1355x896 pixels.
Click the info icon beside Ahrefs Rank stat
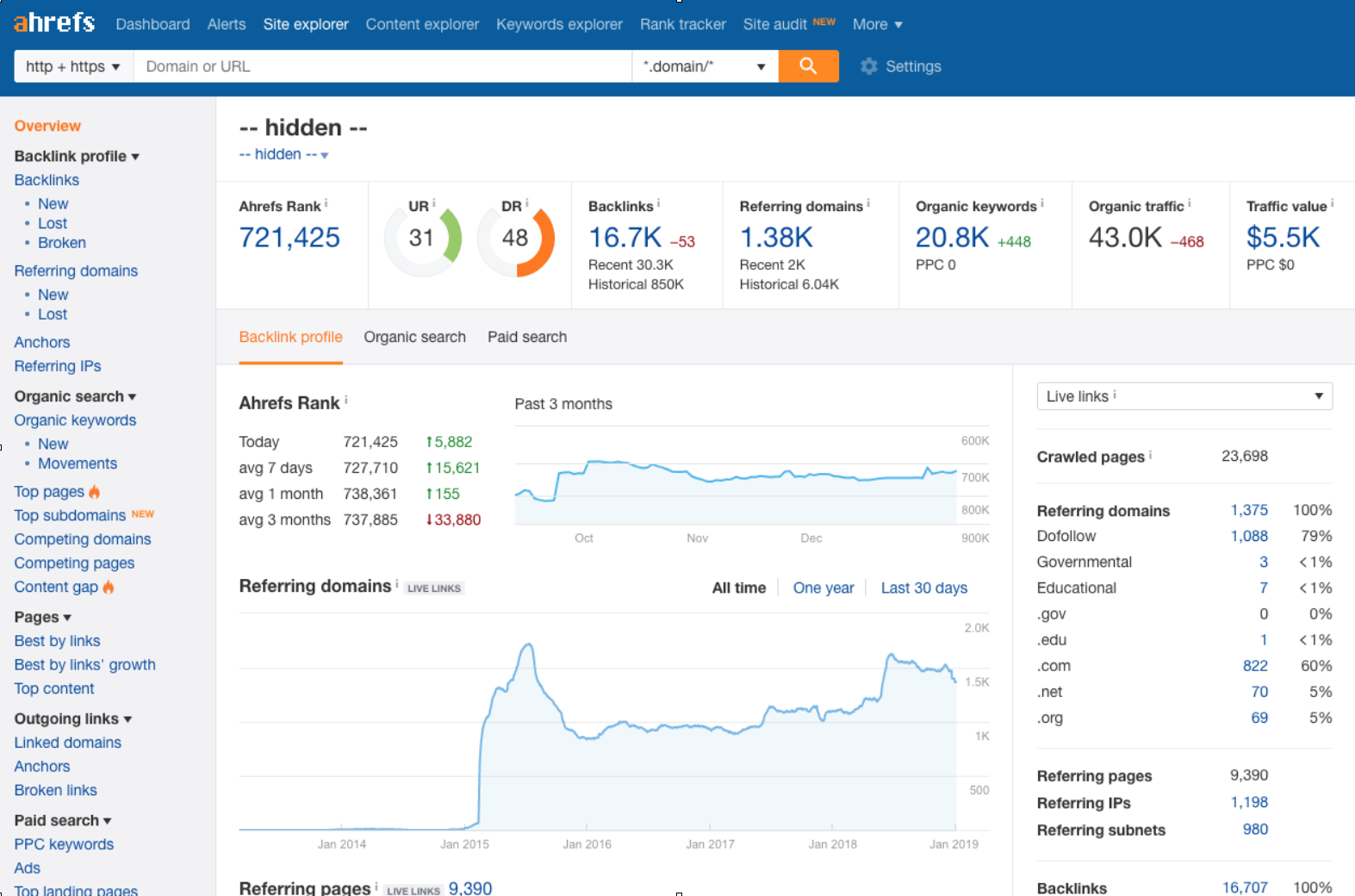pos(326,204)
